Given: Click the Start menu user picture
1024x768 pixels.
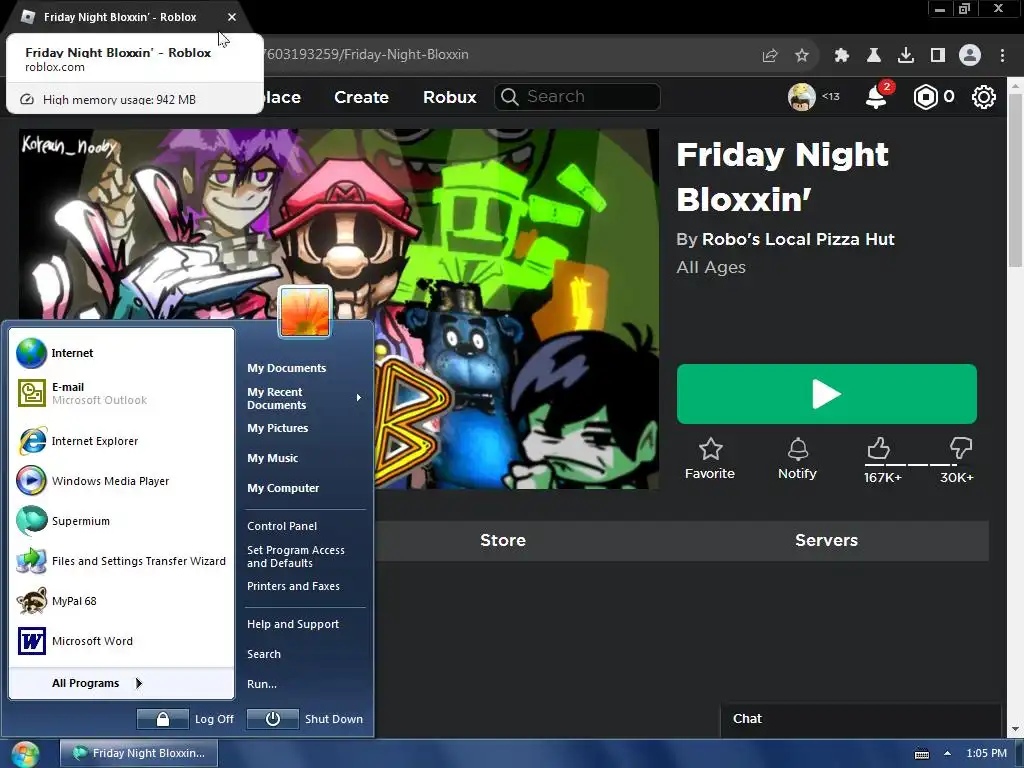Looking at the screenshot, I should point(304,312).
